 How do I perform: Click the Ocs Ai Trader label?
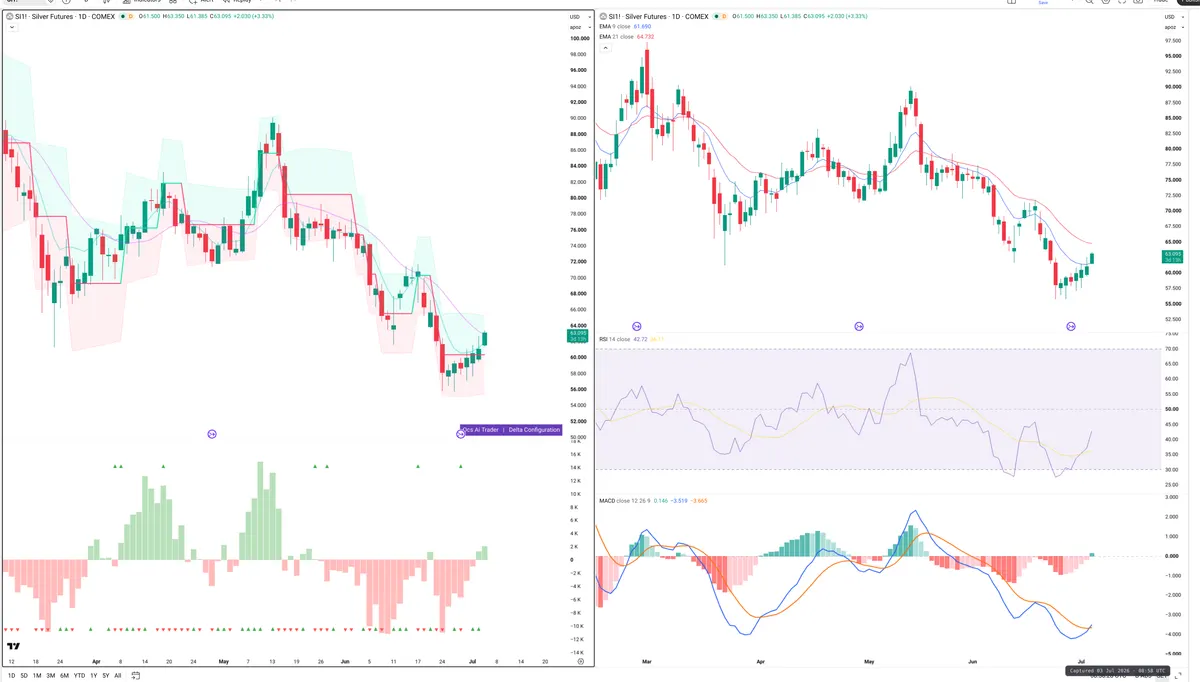[x=480, y=430]
